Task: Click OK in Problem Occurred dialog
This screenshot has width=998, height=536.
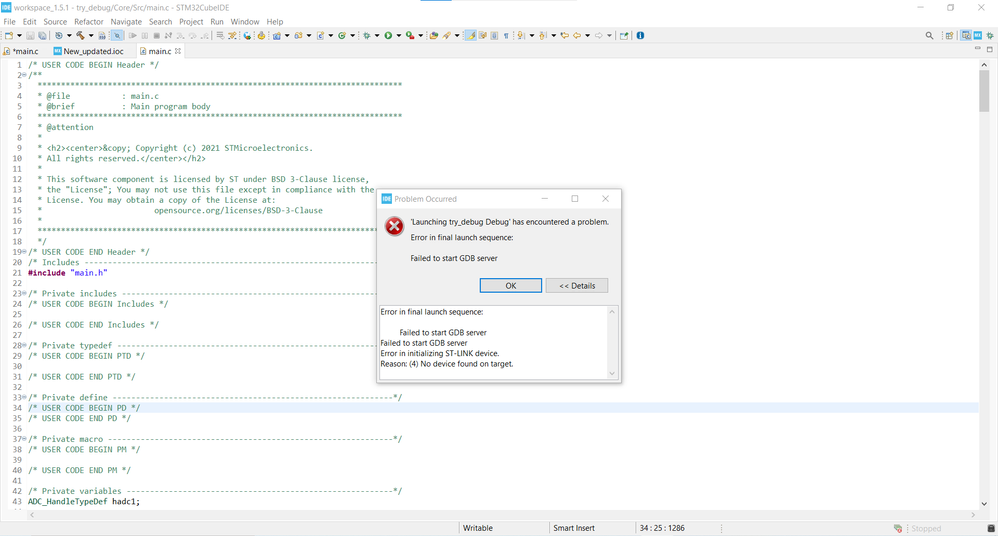Action: (510, 286)
